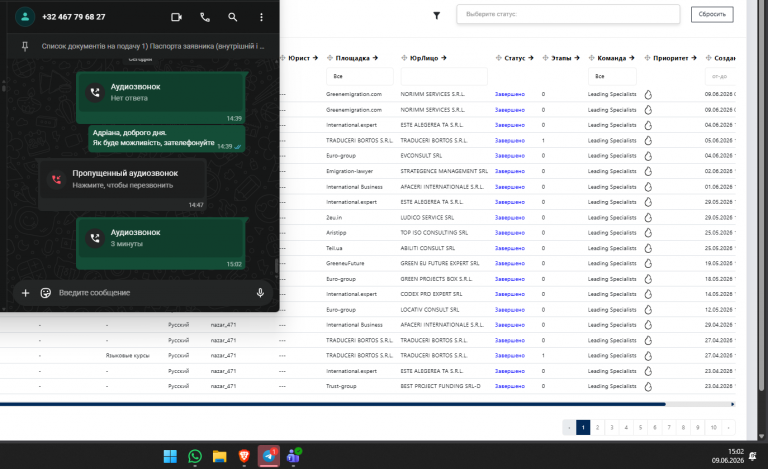Open File Explorer from the taskbar

[x=219, y=456]
